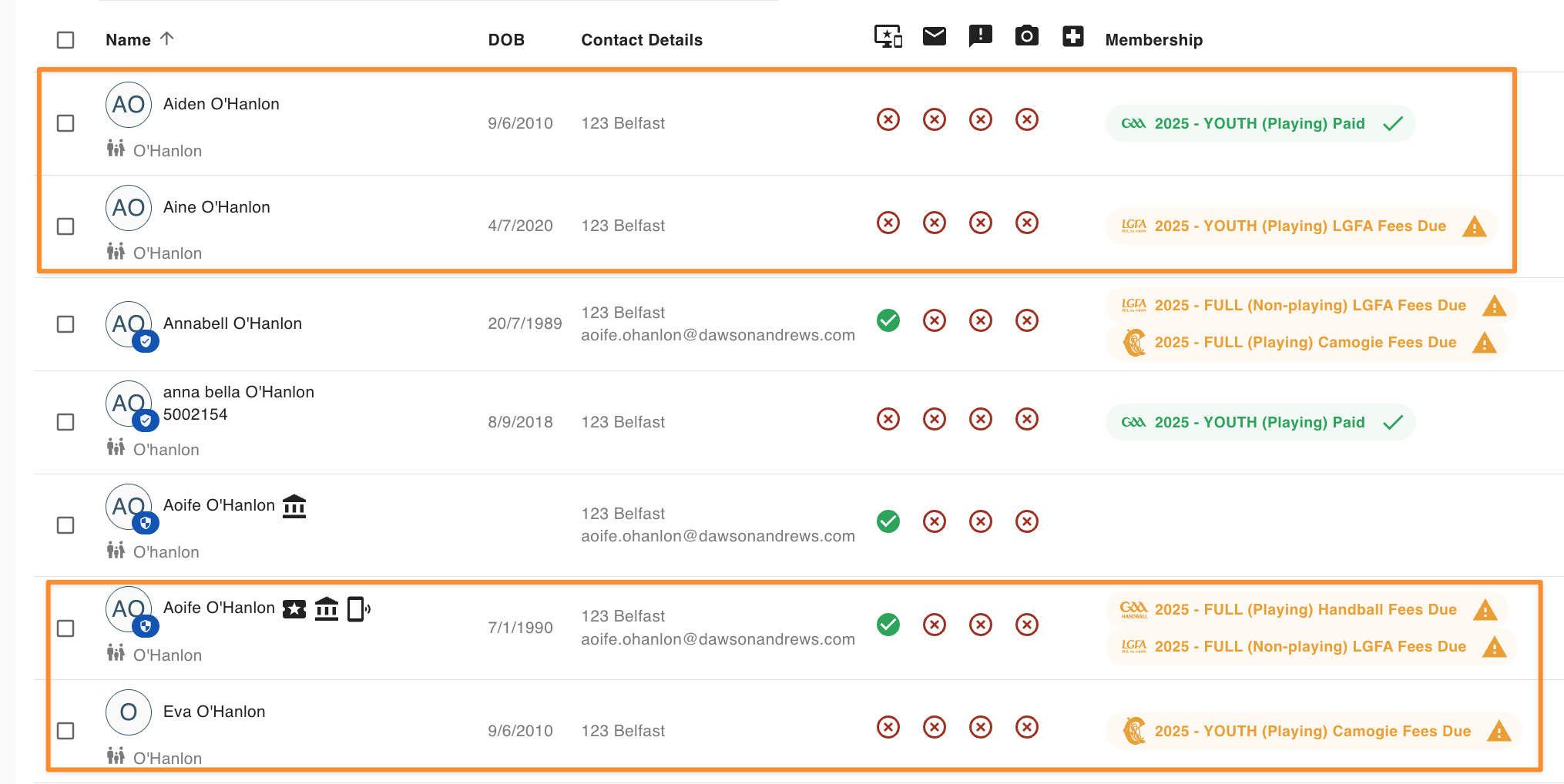Click Annabell O'Hanlon's green app registered tick

[888, 320]
